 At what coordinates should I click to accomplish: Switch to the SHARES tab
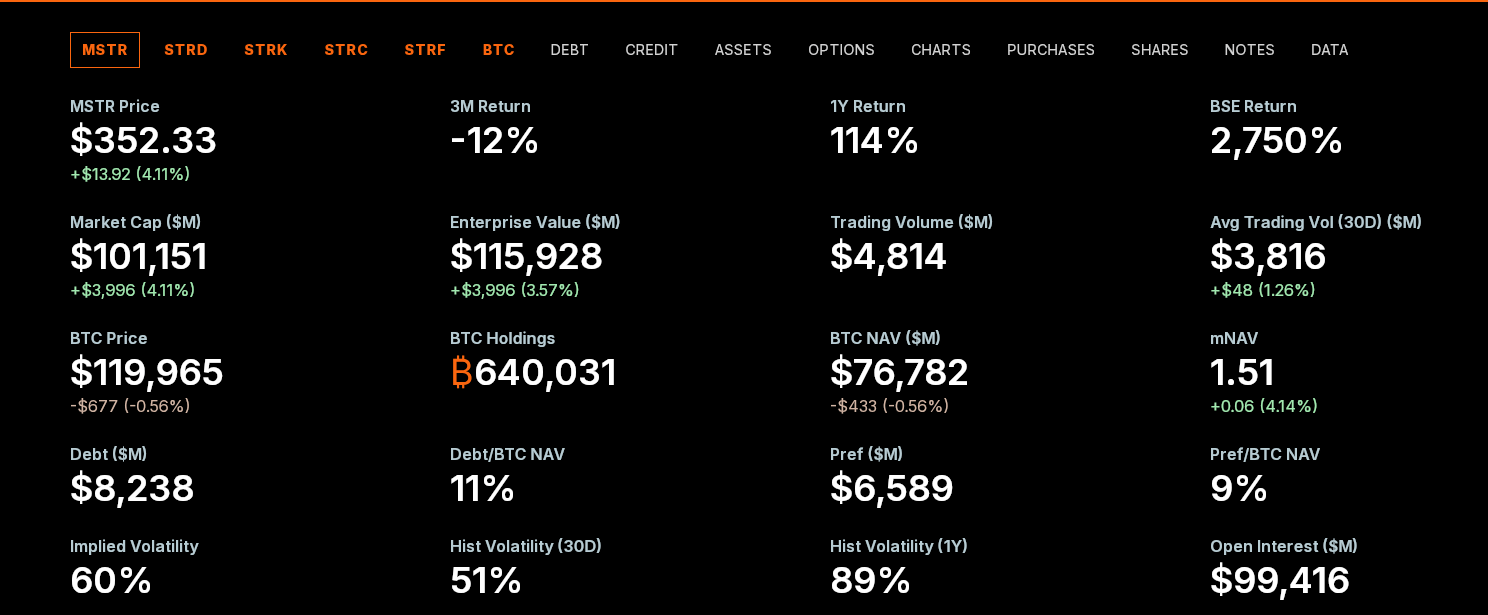click(1159, 50)
